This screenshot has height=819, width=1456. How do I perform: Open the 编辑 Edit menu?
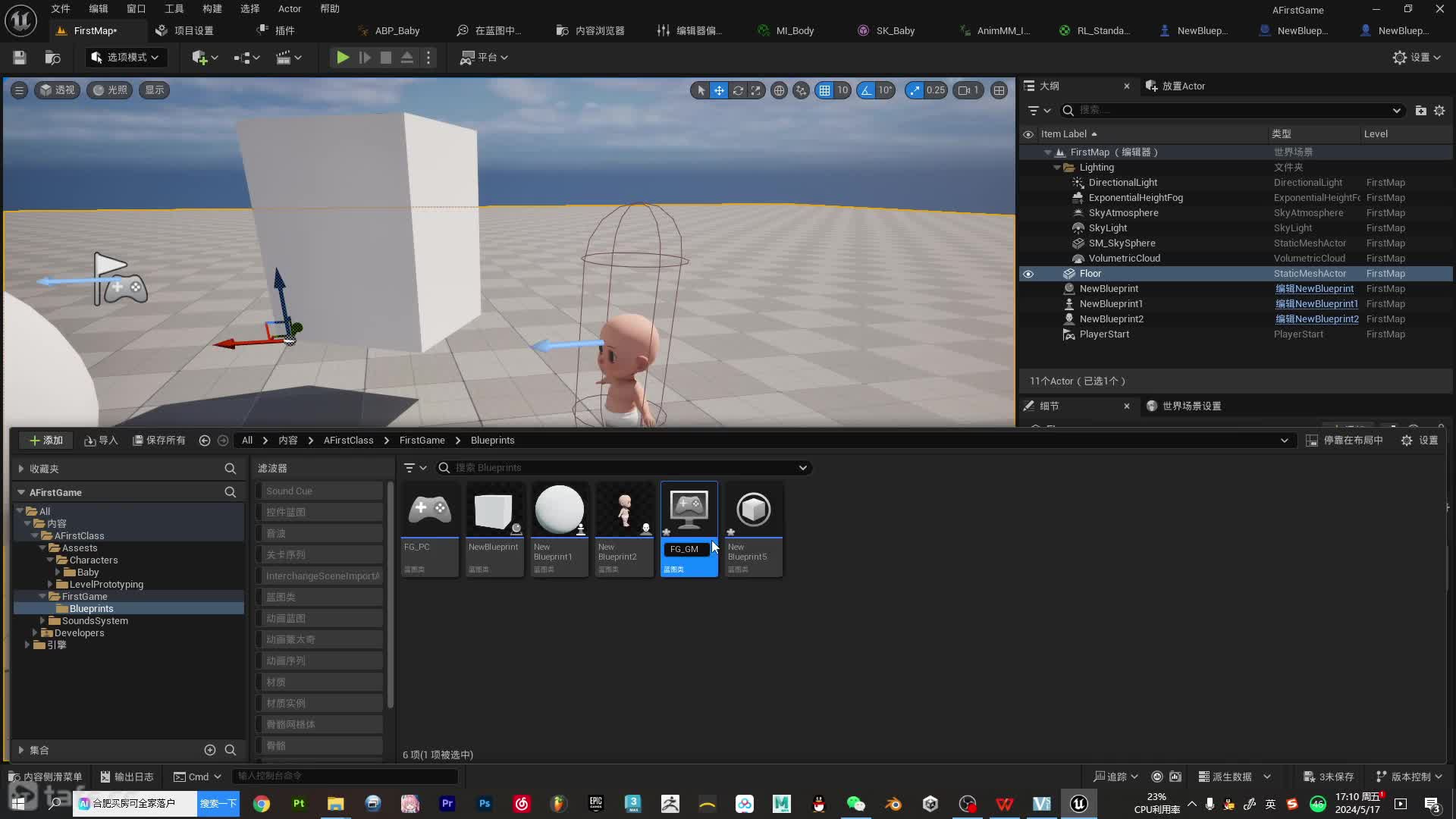coord(99,9)
